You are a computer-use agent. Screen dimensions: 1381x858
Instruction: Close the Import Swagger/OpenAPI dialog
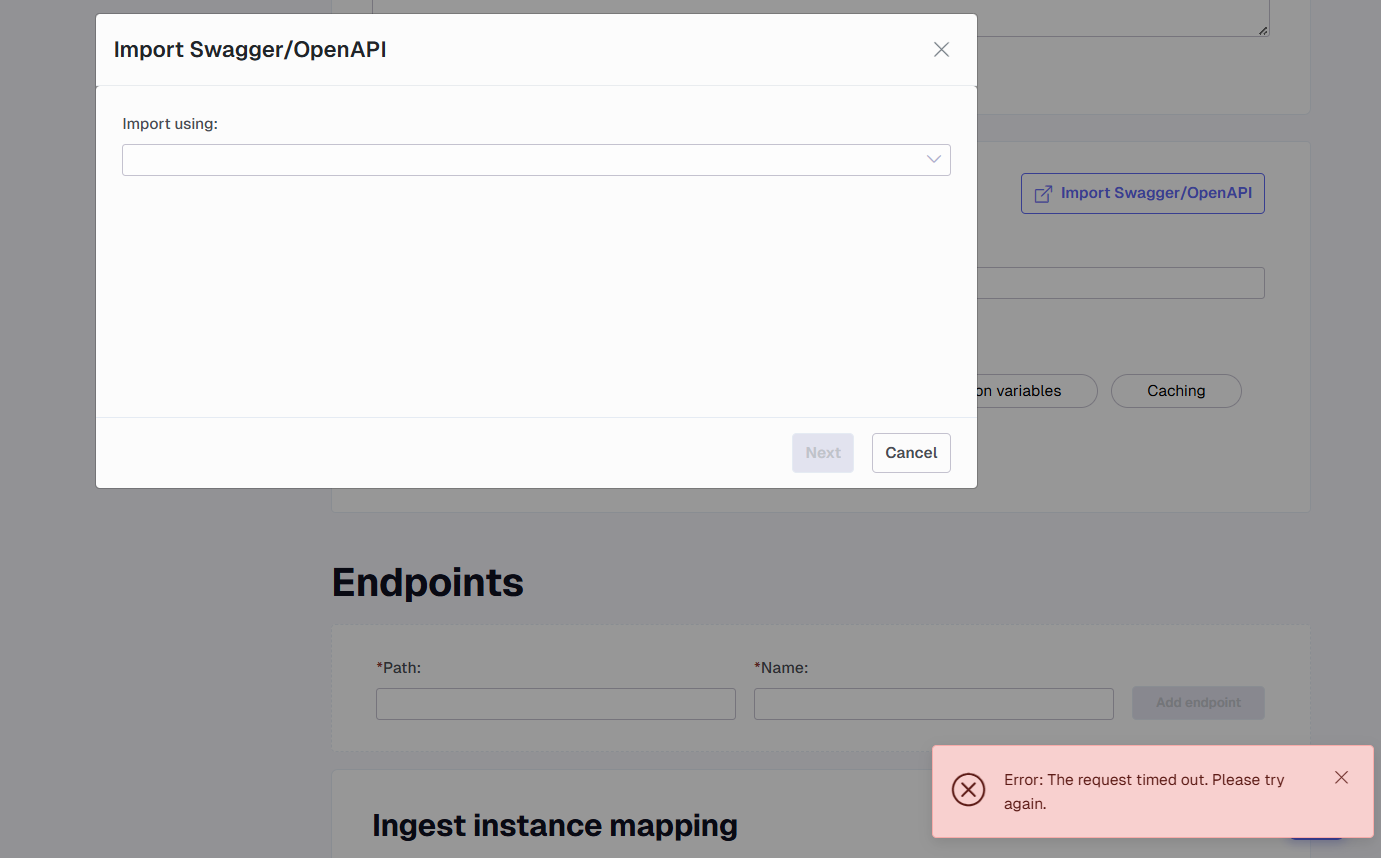(941, 50)
